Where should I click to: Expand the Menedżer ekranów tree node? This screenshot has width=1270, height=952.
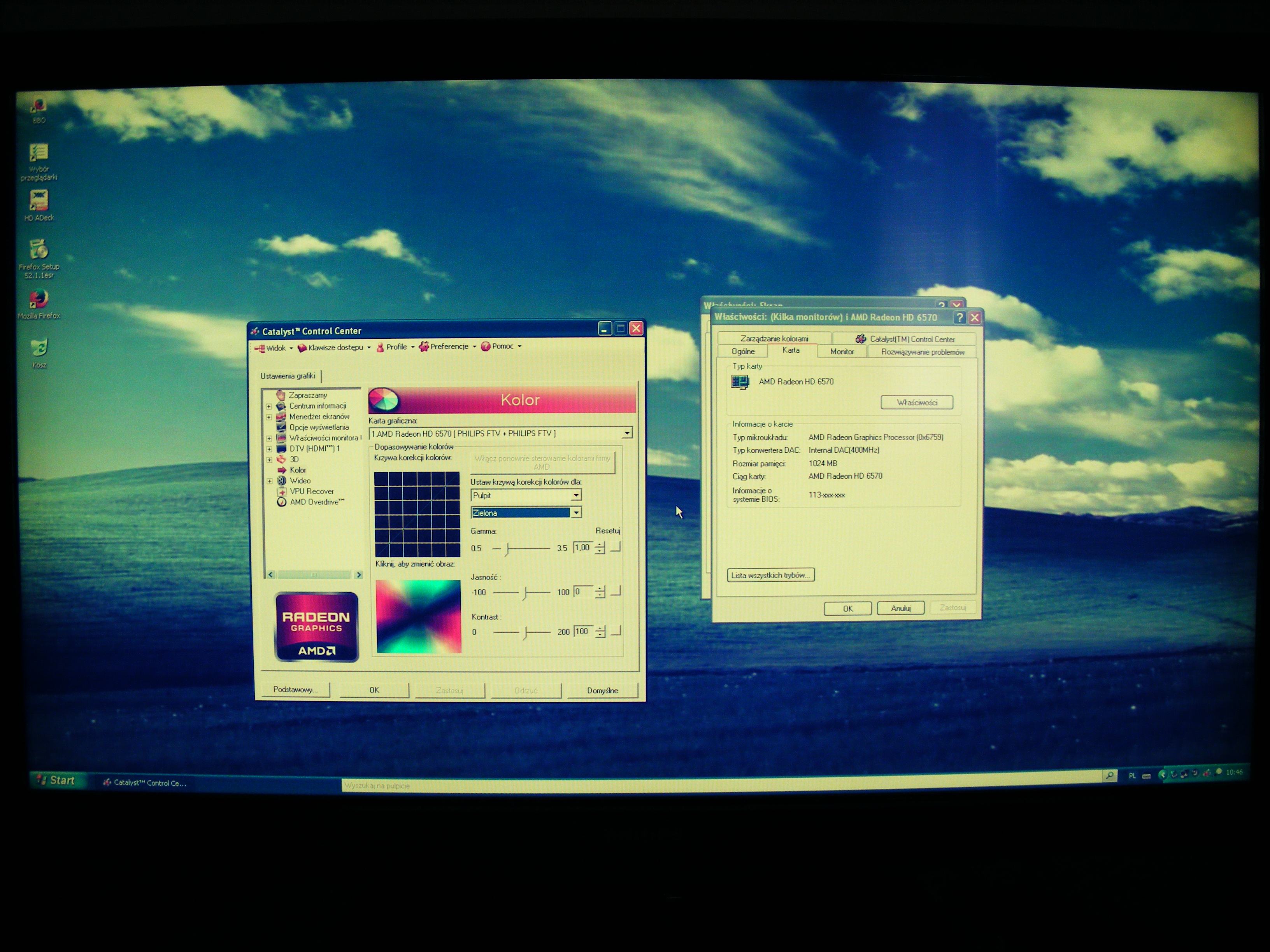(268, 417)
